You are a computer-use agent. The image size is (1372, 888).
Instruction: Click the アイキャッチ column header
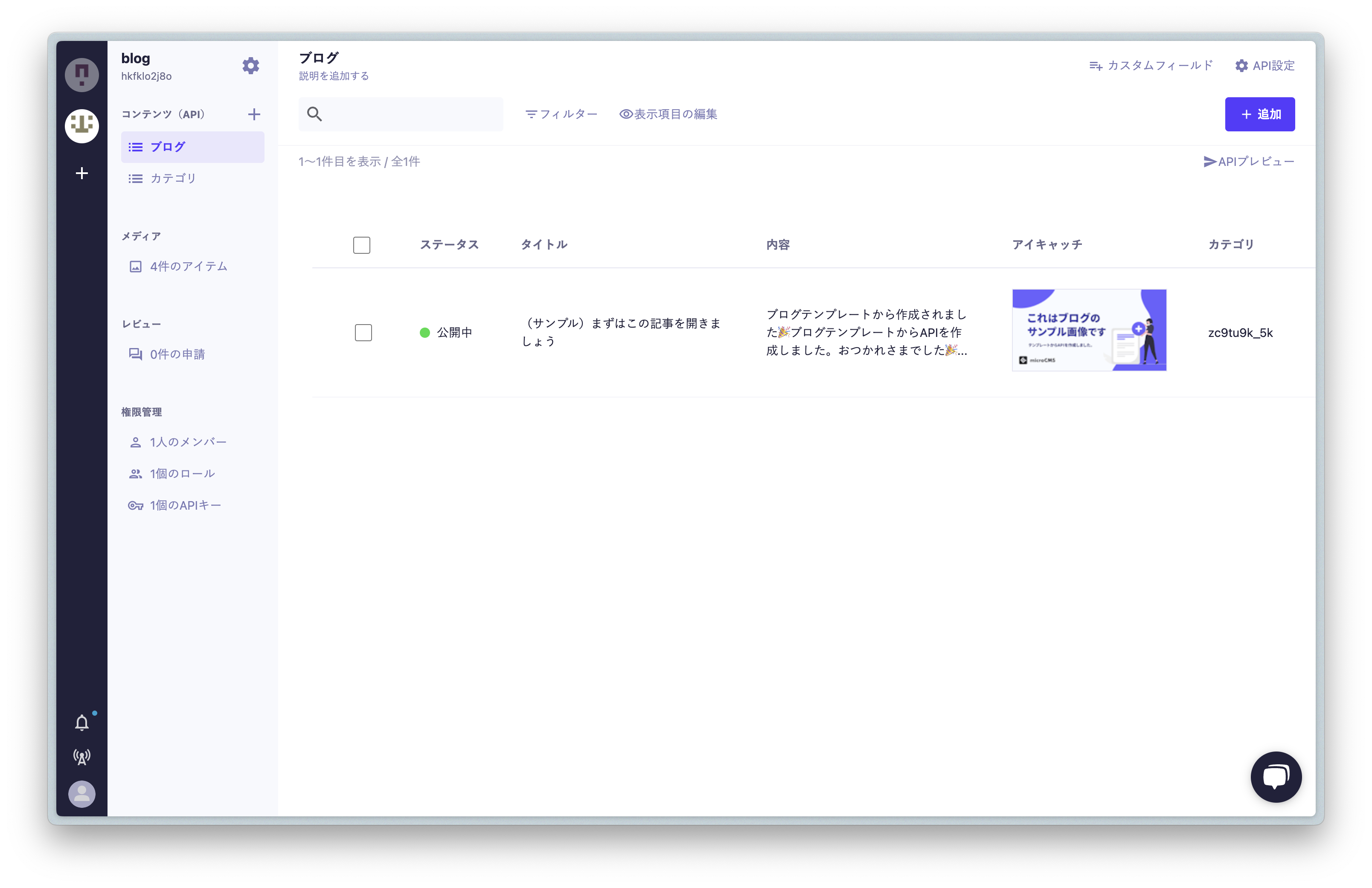click(1047, 245)
